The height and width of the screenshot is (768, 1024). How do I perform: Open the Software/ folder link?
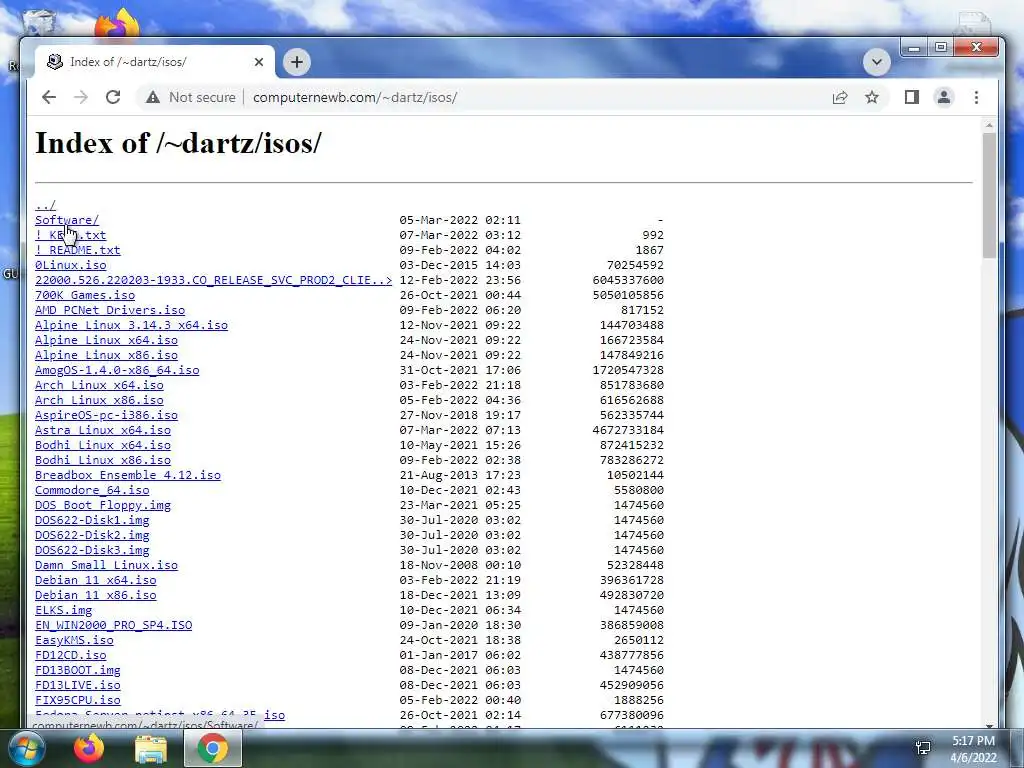coord(67,220)
